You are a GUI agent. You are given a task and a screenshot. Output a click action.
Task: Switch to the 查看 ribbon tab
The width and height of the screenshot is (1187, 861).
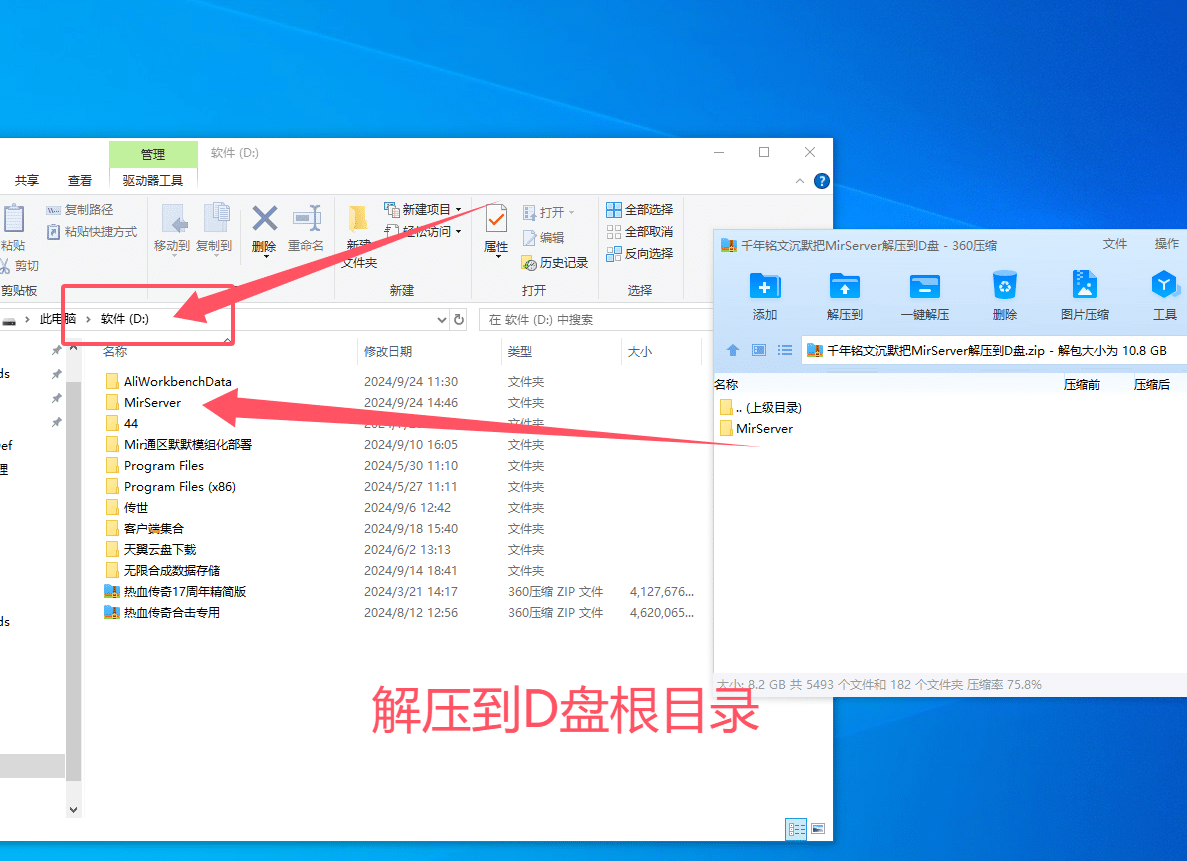tap(80, 181)
